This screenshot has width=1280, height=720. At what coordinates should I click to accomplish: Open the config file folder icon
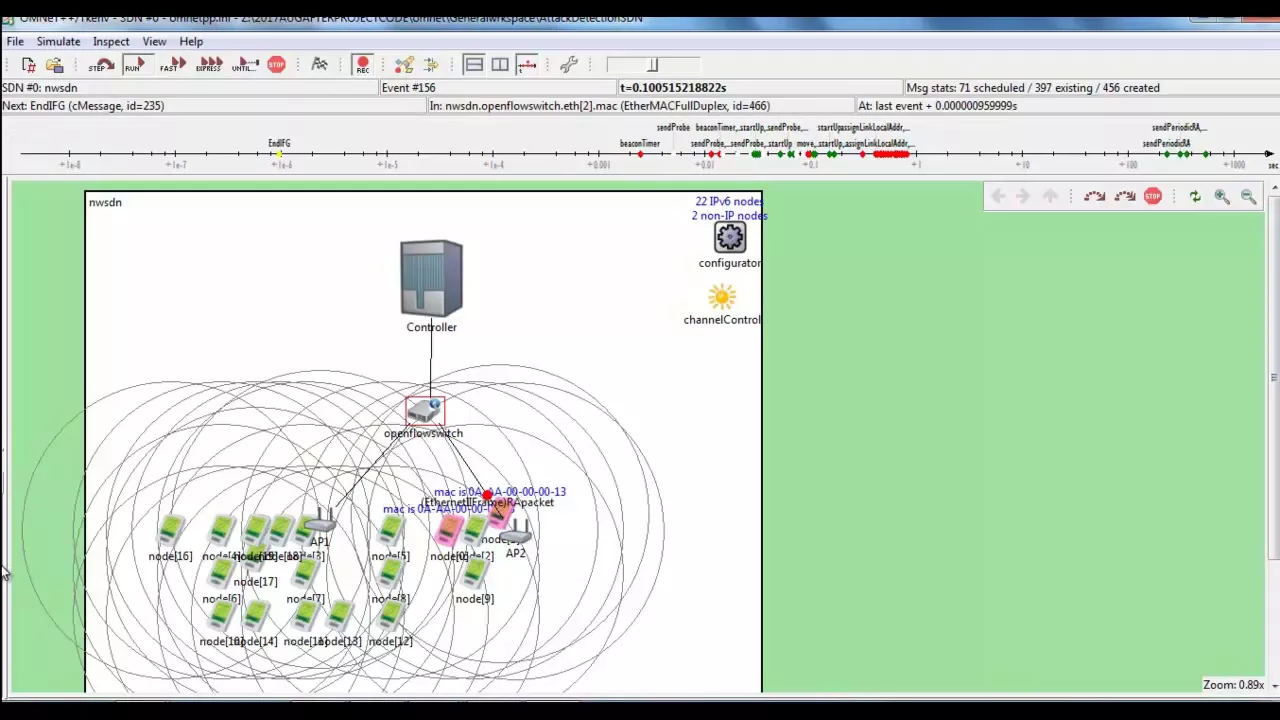[x=54, y=65]
